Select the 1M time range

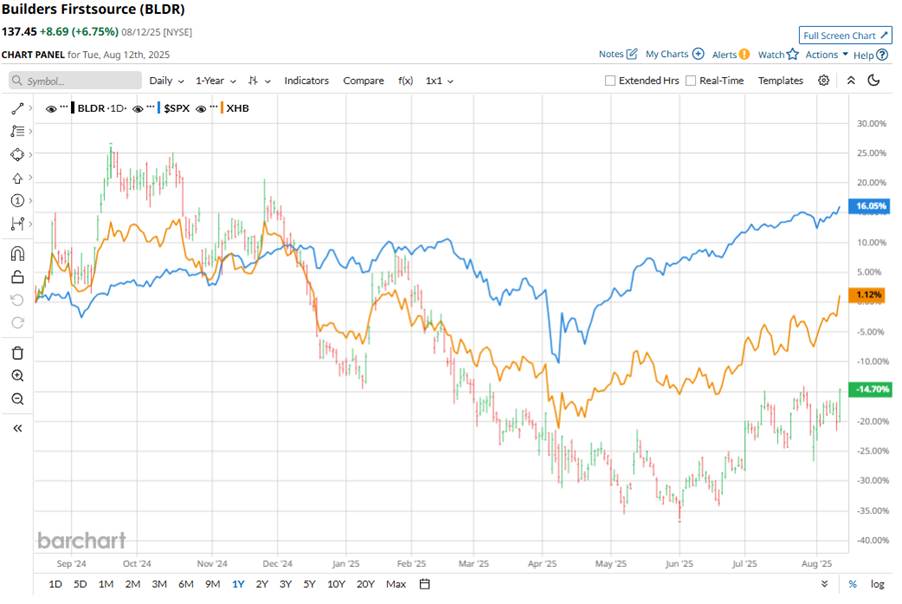coord(106,584)
